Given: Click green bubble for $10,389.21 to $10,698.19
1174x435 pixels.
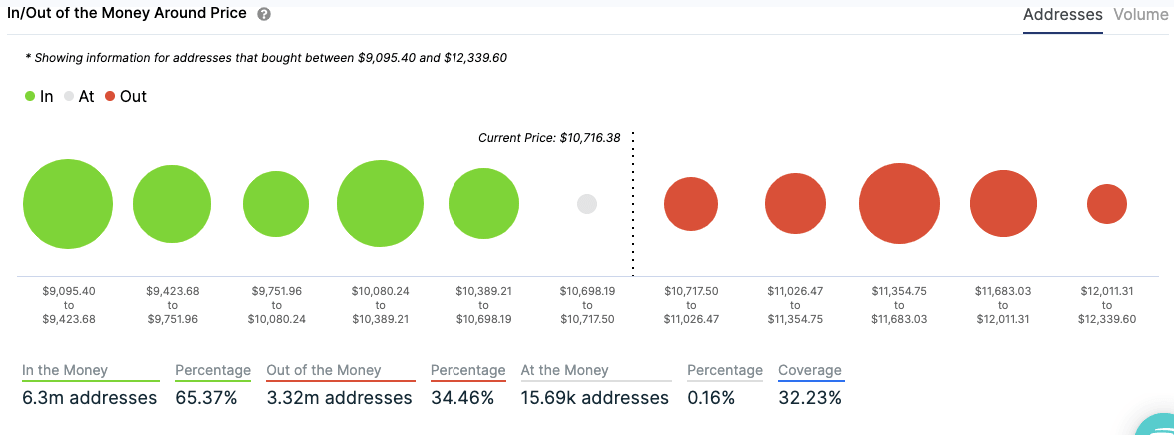Looking at the screenshot, I should coord(484,204).
